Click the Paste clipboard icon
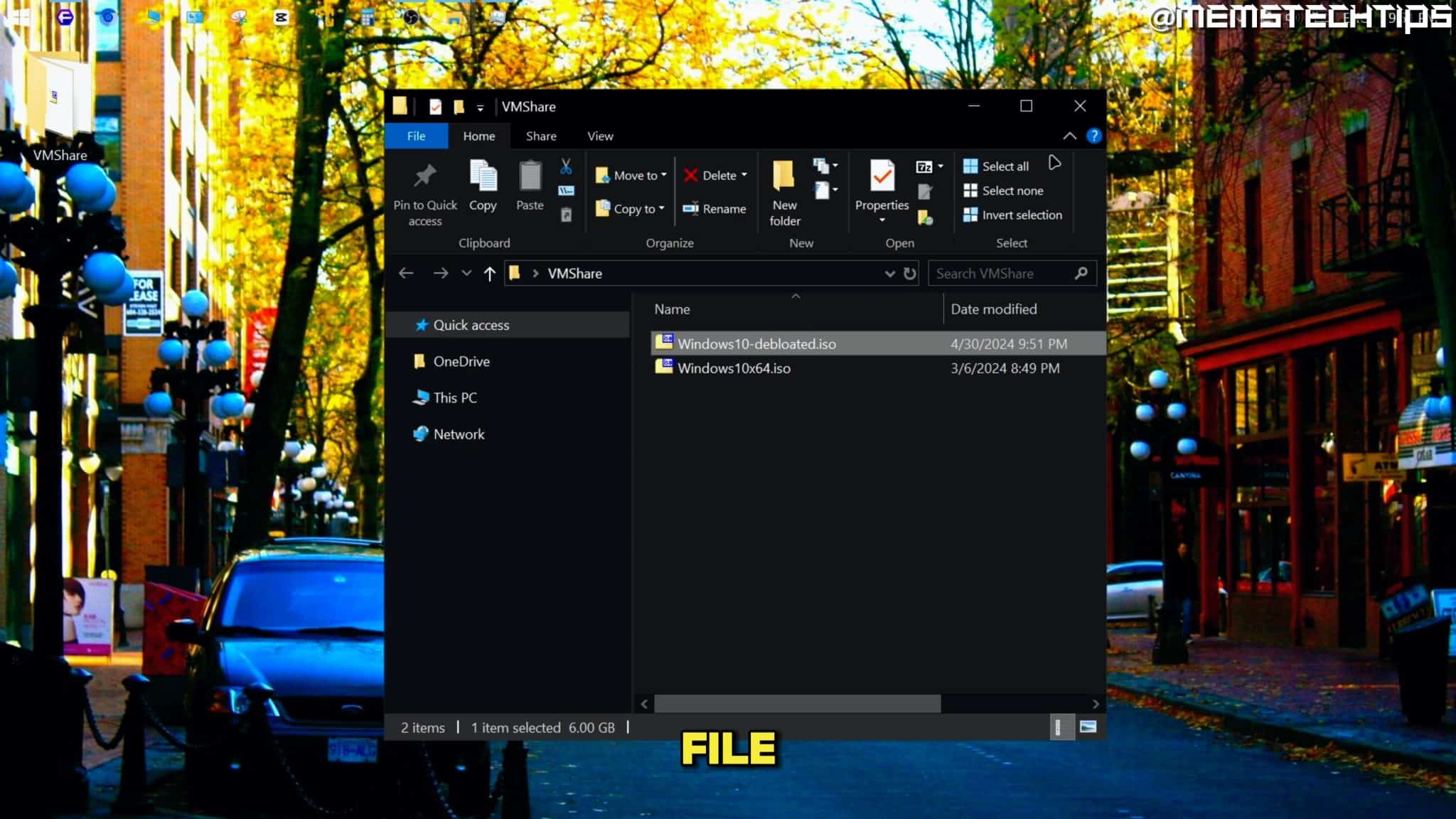Viewport: 1456px width, 819px height. click(x=530, y=176)
